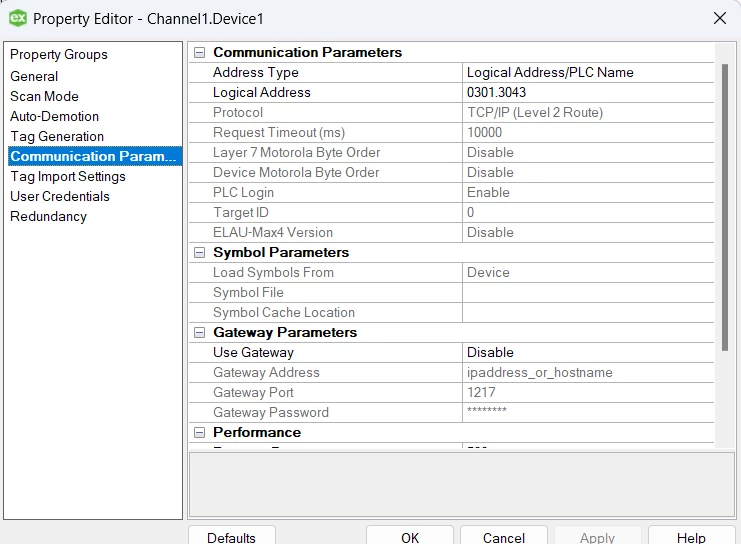
Task: Select the PLC Login property label
Action: click(x=243, y=192)
